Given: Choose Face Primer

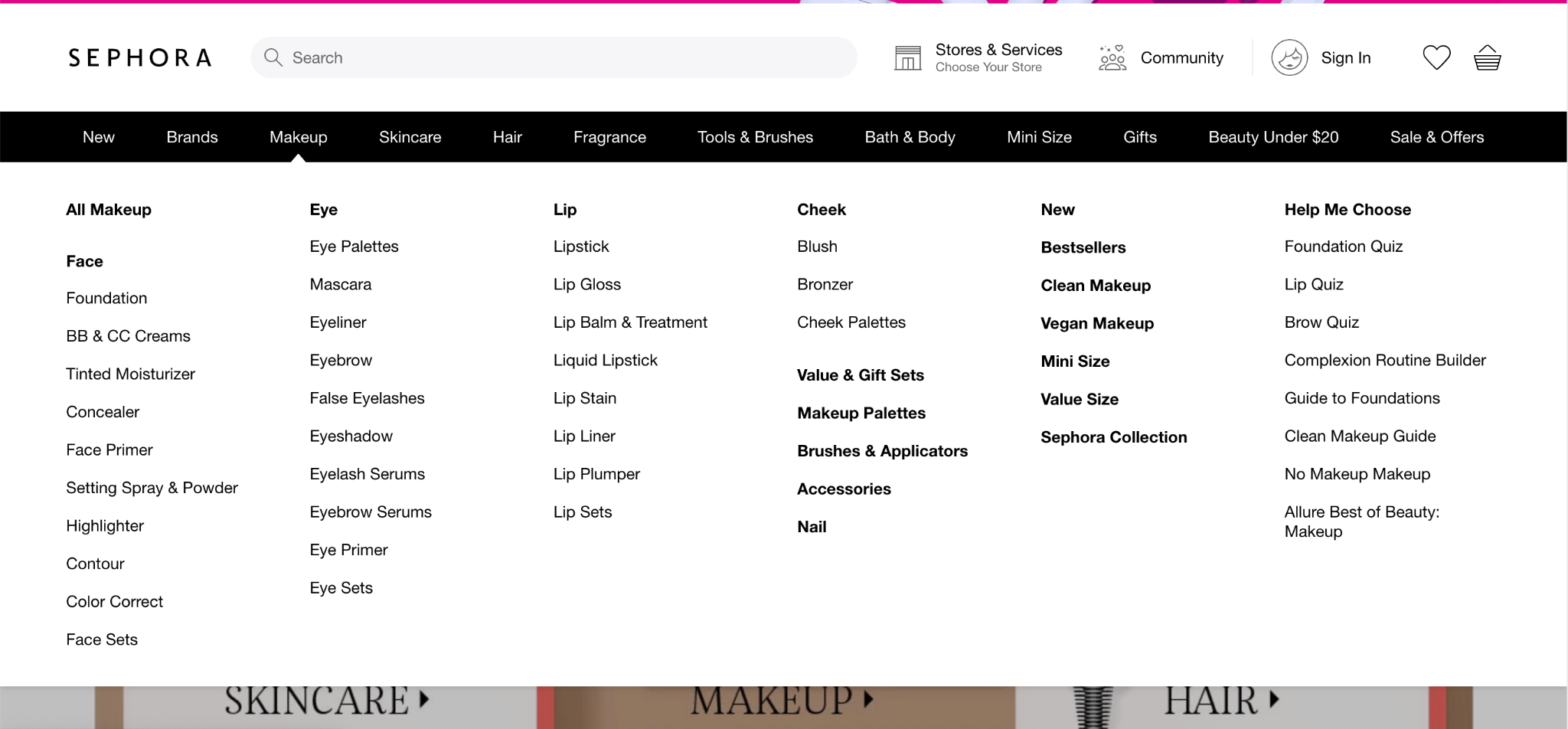Looking at the screenshot, I should click(109, 449).
